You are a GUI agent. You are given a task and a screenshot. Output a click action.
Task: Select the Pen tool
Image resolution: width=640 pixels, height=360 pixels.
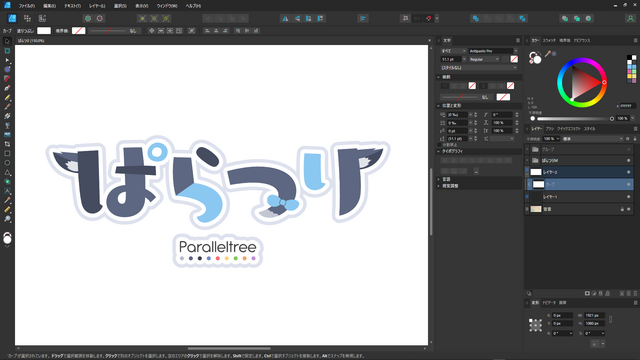(7, 88)
